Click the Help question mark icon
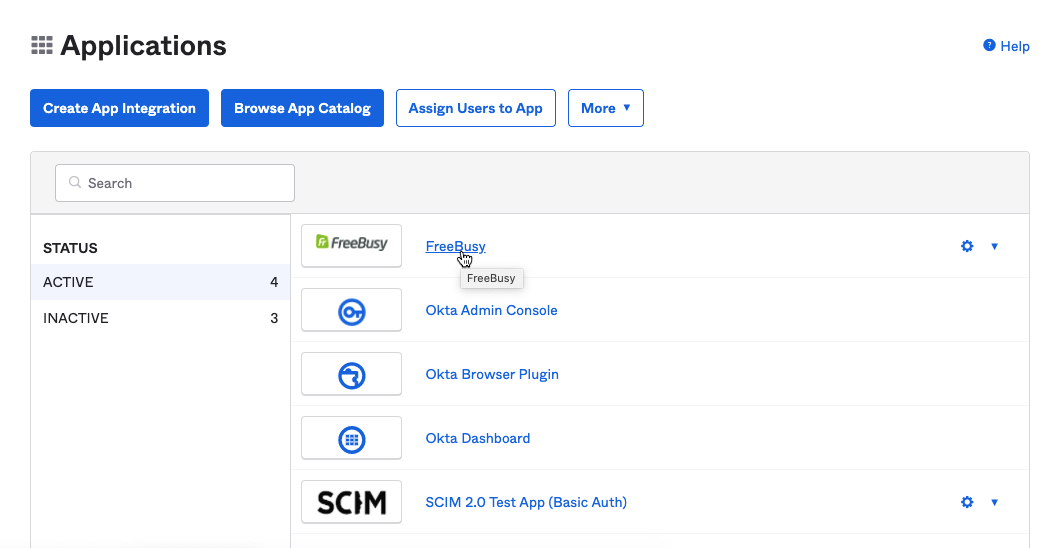Screen dimensions: 1056x548 (989, 45)
